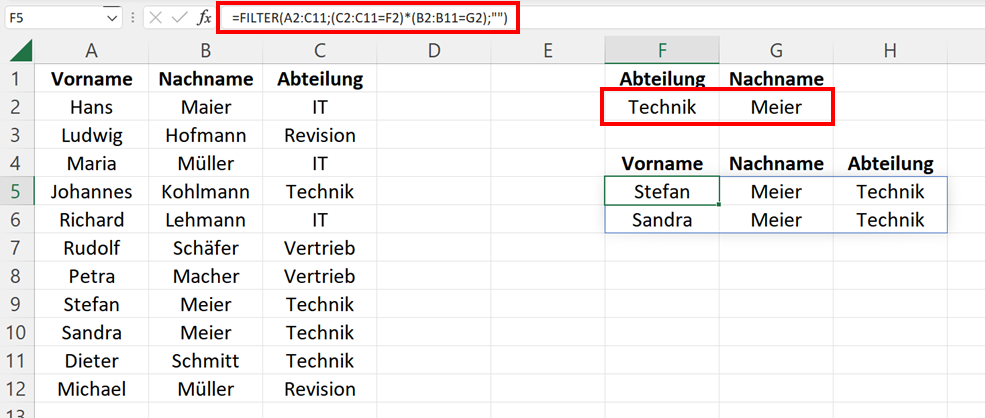The height and width of the screenshot is (418, 985).
Task: Select cell F2 containing Technik
Action: pos(662,107)
